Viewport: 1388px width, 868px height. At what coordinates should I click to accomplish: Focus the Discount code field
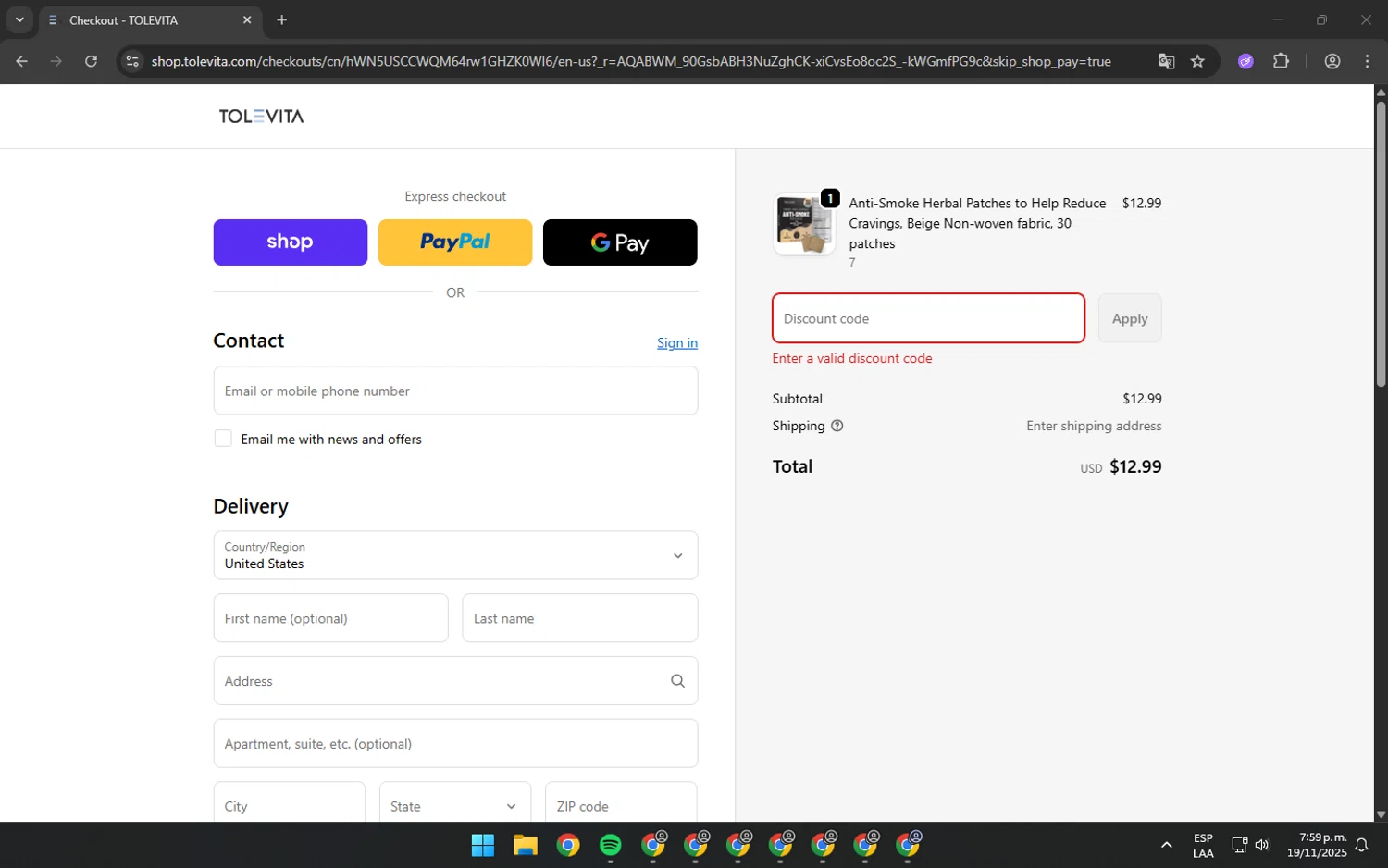(928, 318)
